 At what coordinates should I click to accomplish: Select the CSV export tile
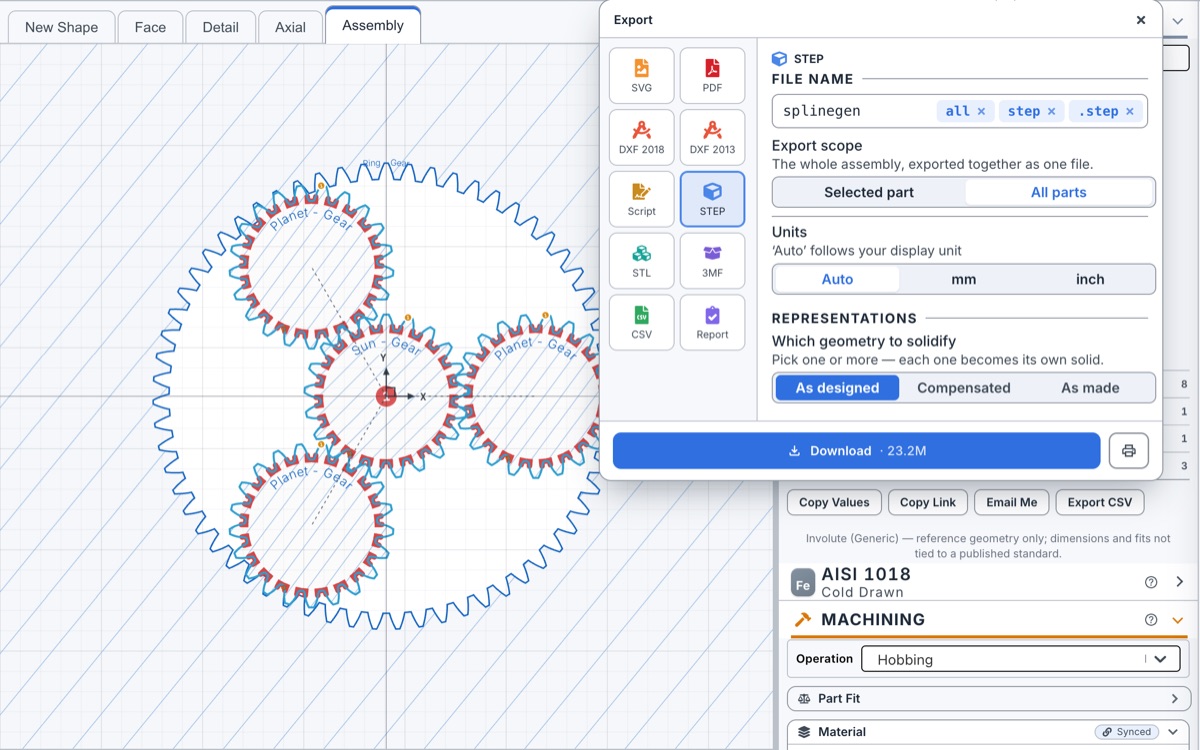[641, 322]
